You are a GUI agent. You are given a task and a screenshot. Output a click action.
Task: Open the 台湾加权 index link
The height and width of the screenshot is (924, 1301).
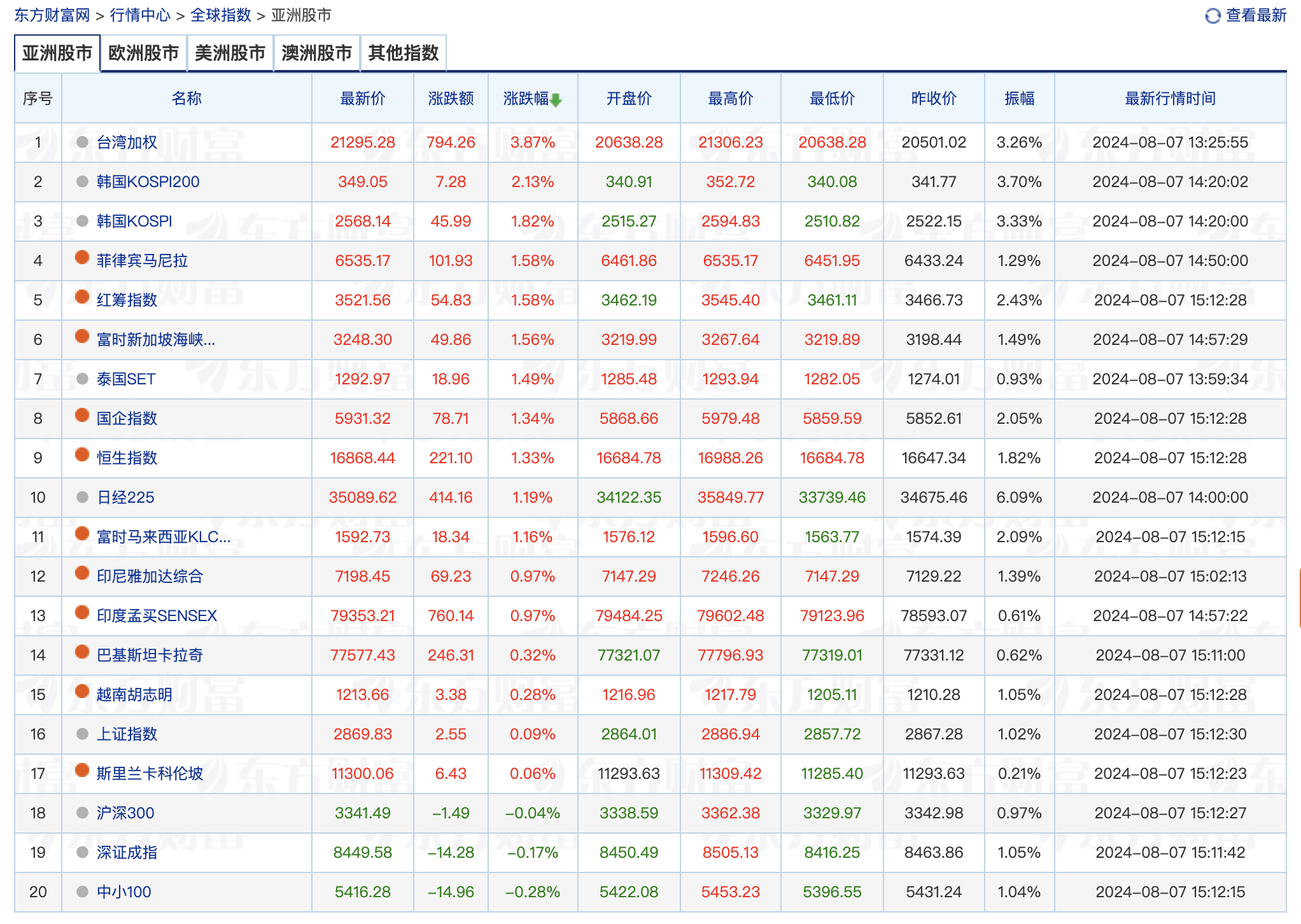[127, 143]
